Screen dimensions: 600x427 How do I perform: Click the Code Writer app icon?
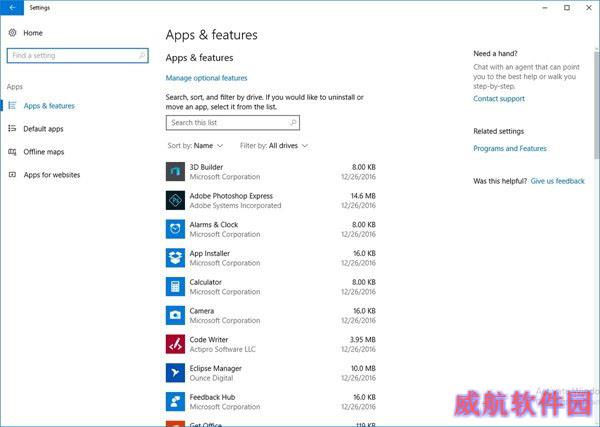[x=175, y=344]
